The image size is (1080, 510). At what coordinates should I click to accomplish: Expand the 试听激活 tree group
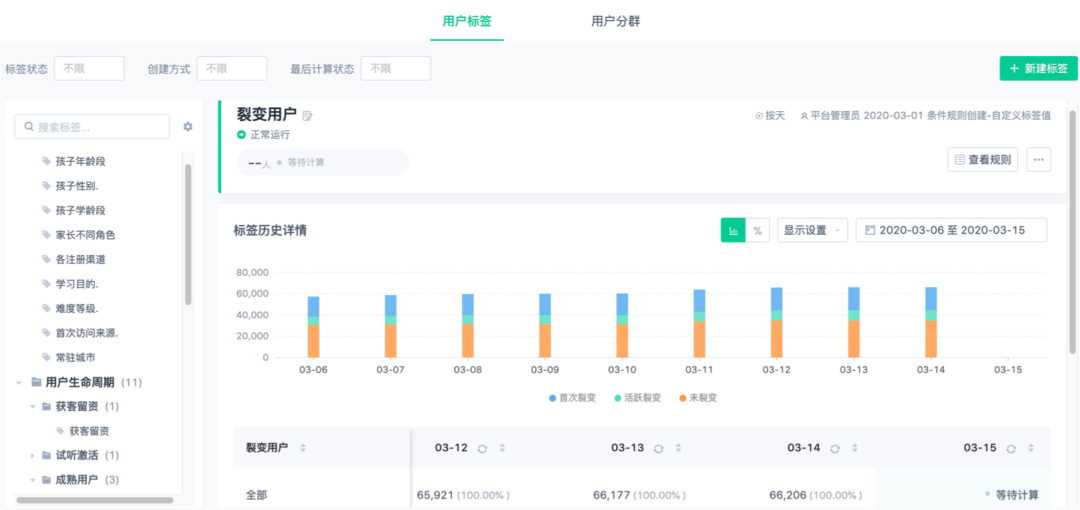pos(32,456)
